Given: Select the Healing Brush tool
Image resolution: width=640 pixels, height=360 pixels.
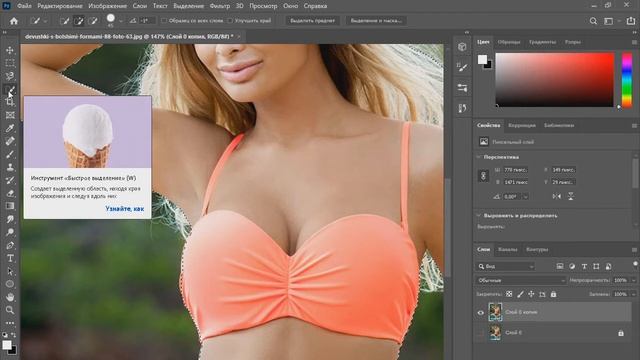Looking at the screenshot, I should point(10,141).
